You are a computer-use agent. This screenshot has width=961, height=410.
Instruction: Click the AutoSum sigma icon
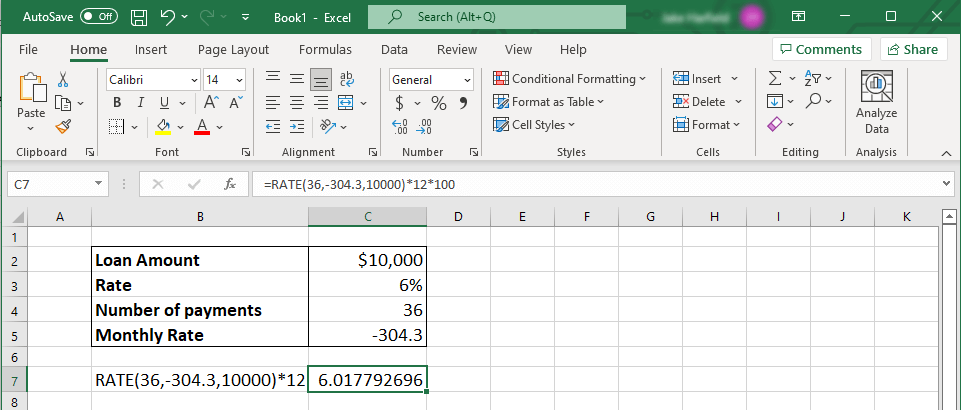click(774, 79)
